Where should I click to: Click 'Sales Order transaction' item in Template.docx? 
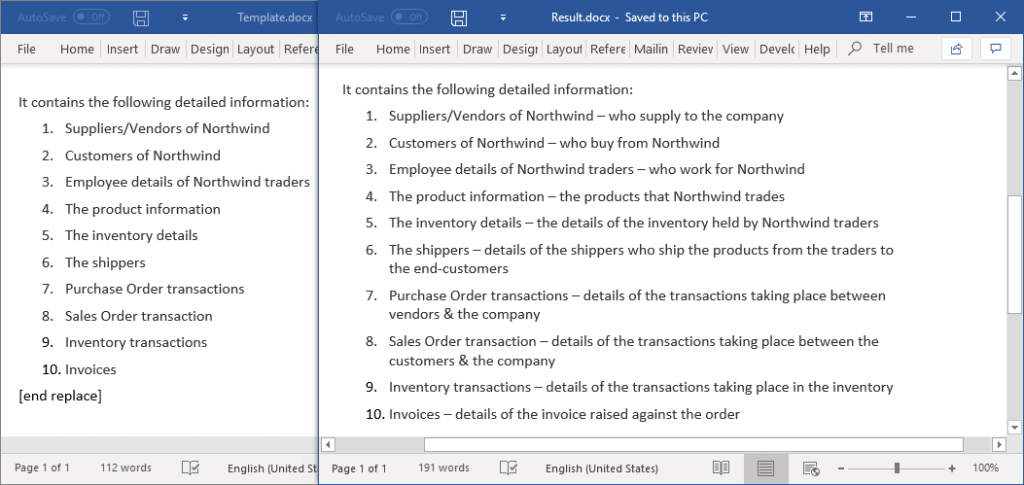coord(138,316)
